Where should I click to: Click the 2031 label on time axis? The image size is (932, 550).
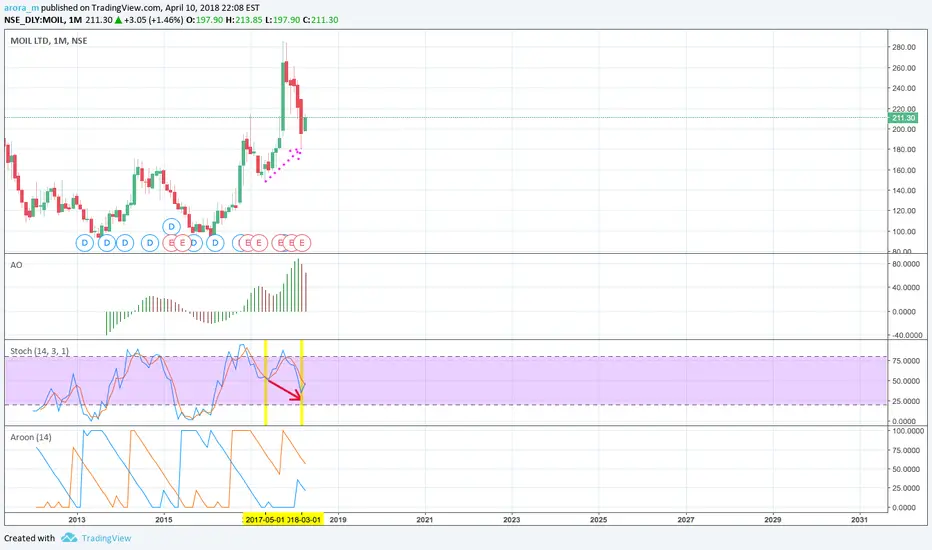[859, 520]
